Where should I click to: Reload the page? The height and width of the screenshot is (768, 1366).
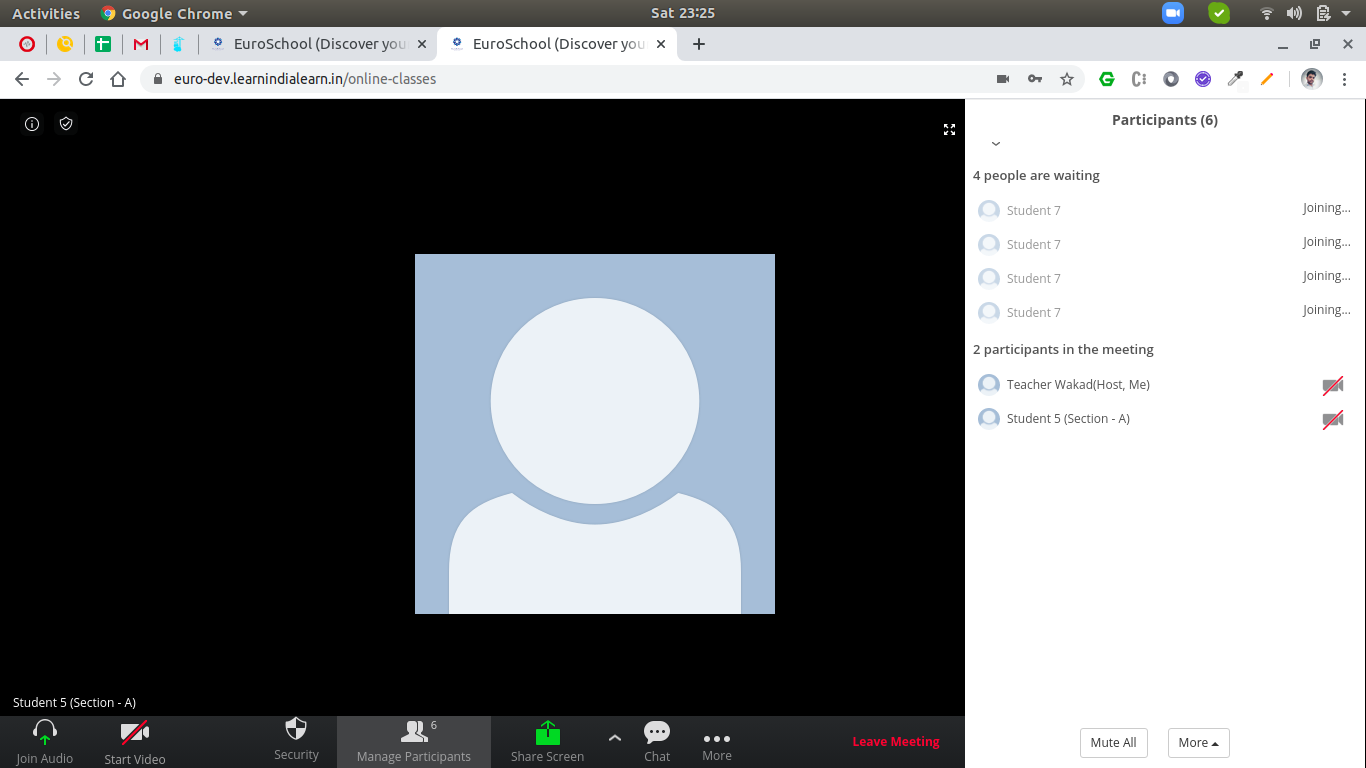(x=86, y=79)
